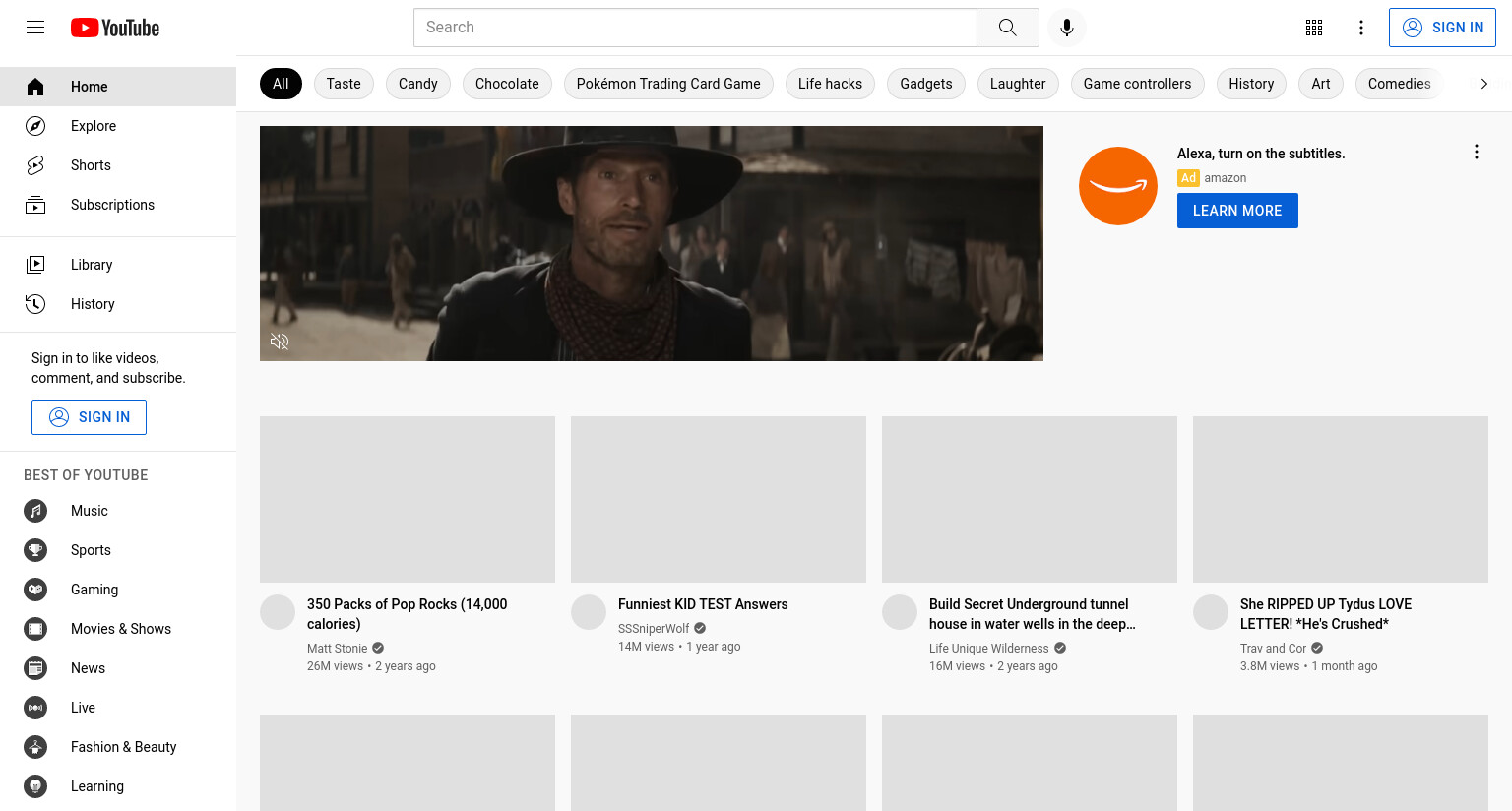Open the hamburger guide menu

pos(35,28)
